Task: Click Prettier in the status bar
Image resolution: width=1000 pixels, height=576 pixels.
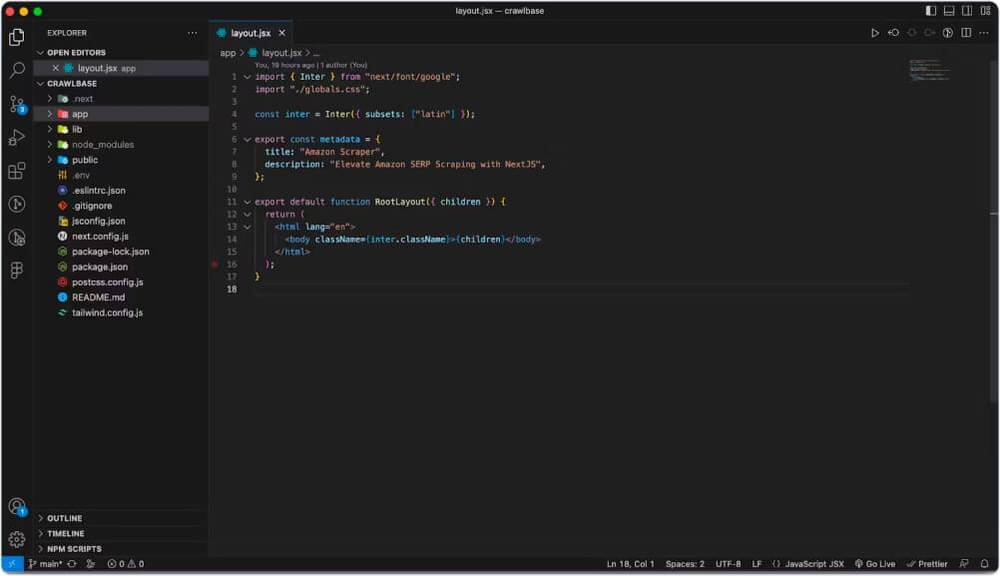Action: click(928, 563)
